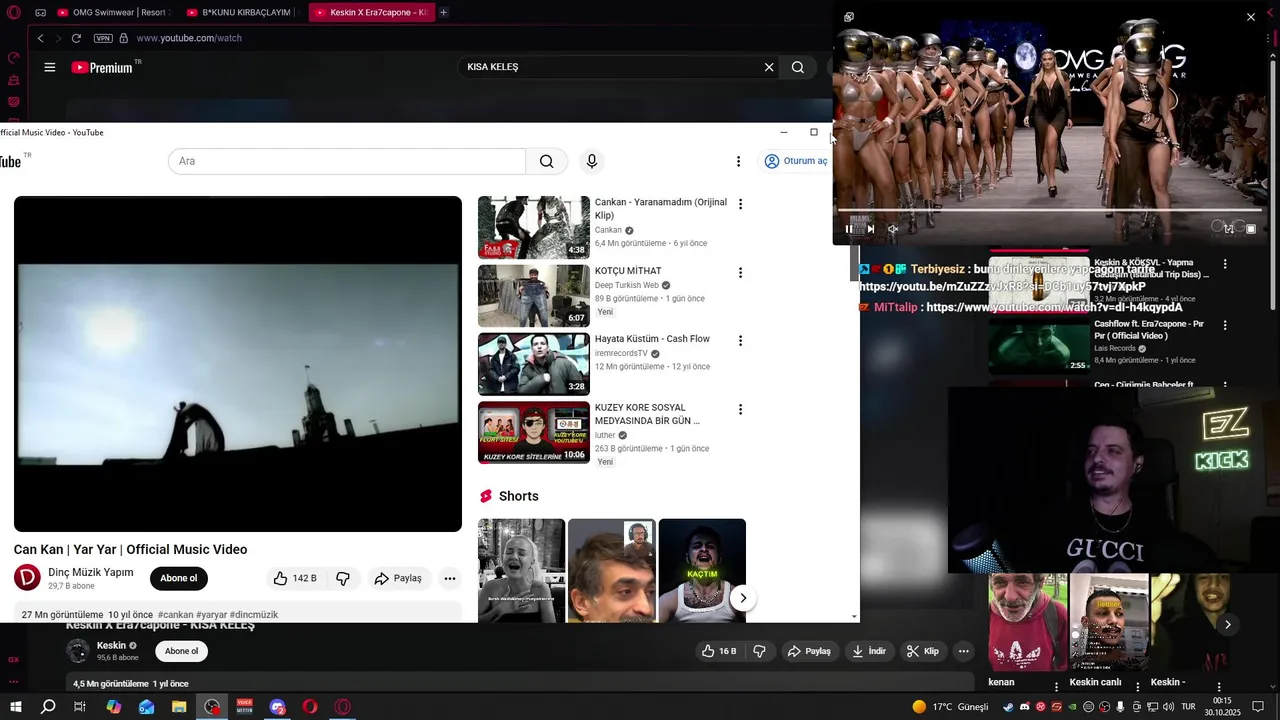Clear the KISA KELEŞ search text
This screenshot has height=720, width=1280.
click(x=769, y=67)
